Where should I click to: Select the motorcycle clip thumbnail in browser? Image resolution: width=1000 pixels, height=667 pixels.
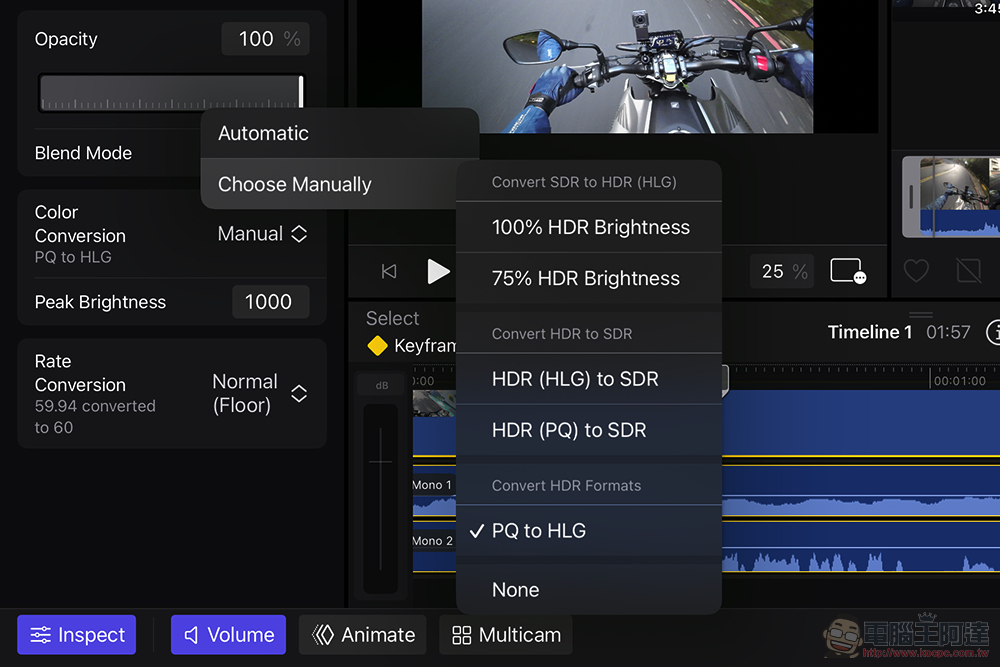point(951,197)
